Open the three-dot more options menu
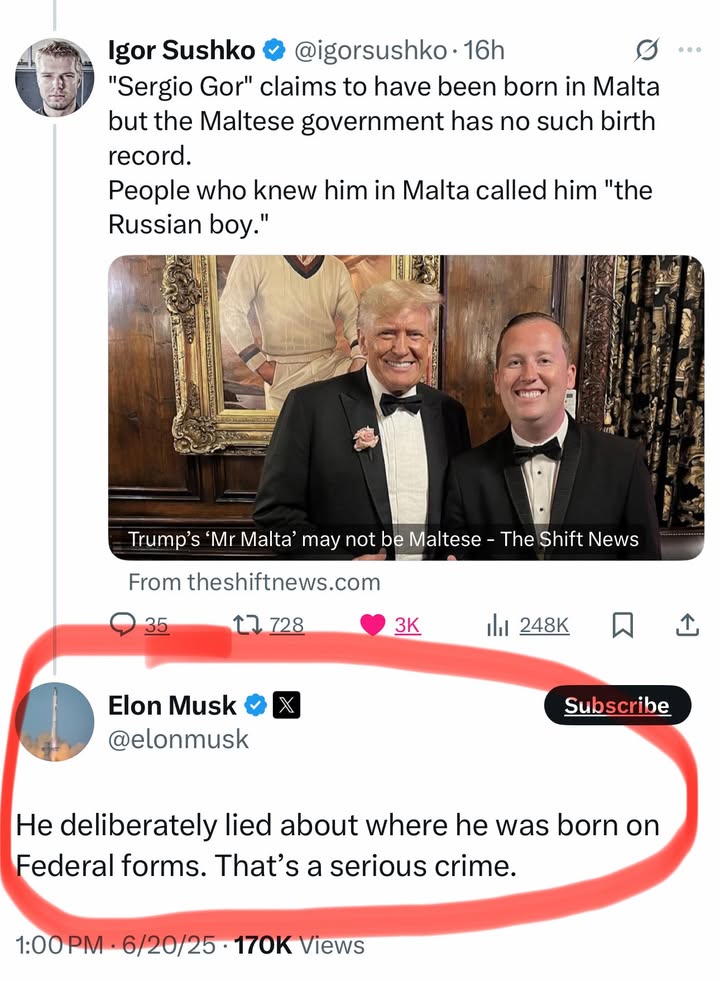This screenshot has width=720, height=981. [x=690, y=49]
